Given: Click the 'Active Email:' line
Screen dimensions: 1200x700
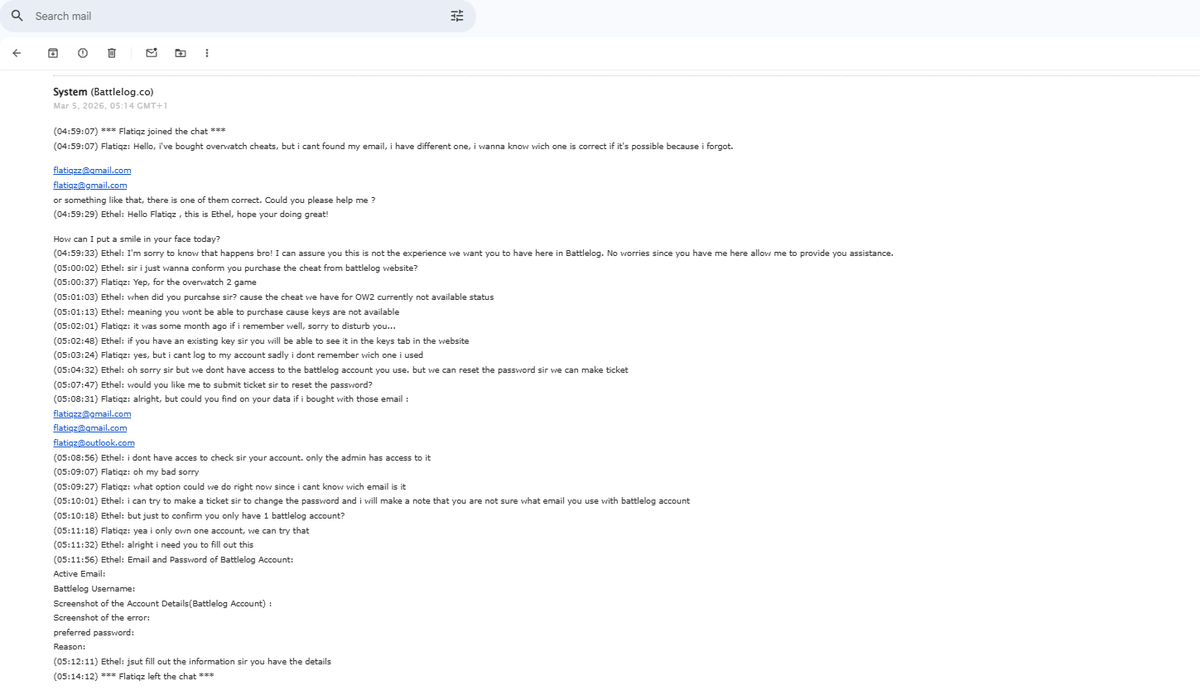Looking at the screenshot, I should [79, 574].
